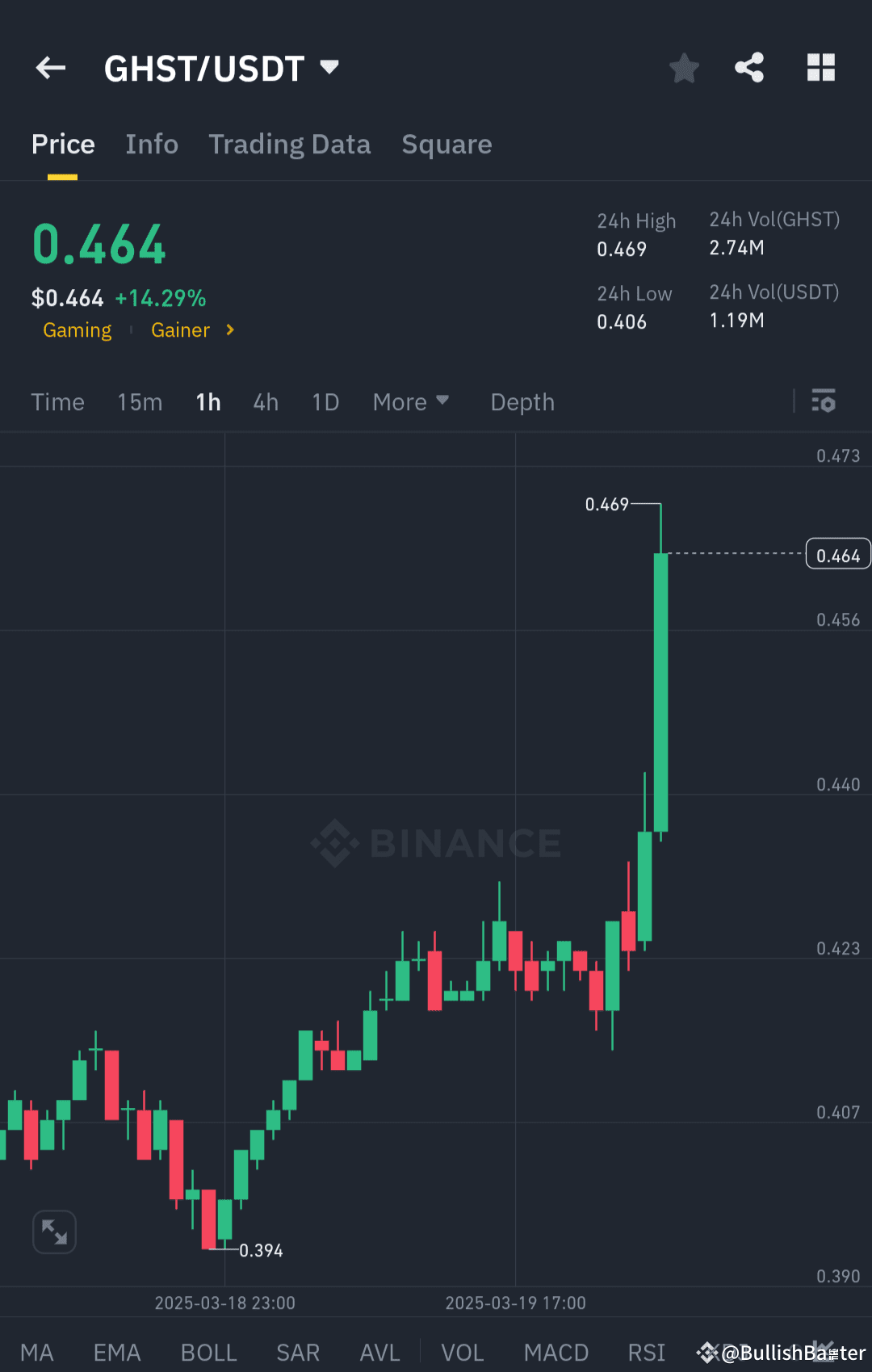This screenshot has width=872, height=1372.
Task: Enable the BOLL indicator overlay
Action: (208, 1352)
